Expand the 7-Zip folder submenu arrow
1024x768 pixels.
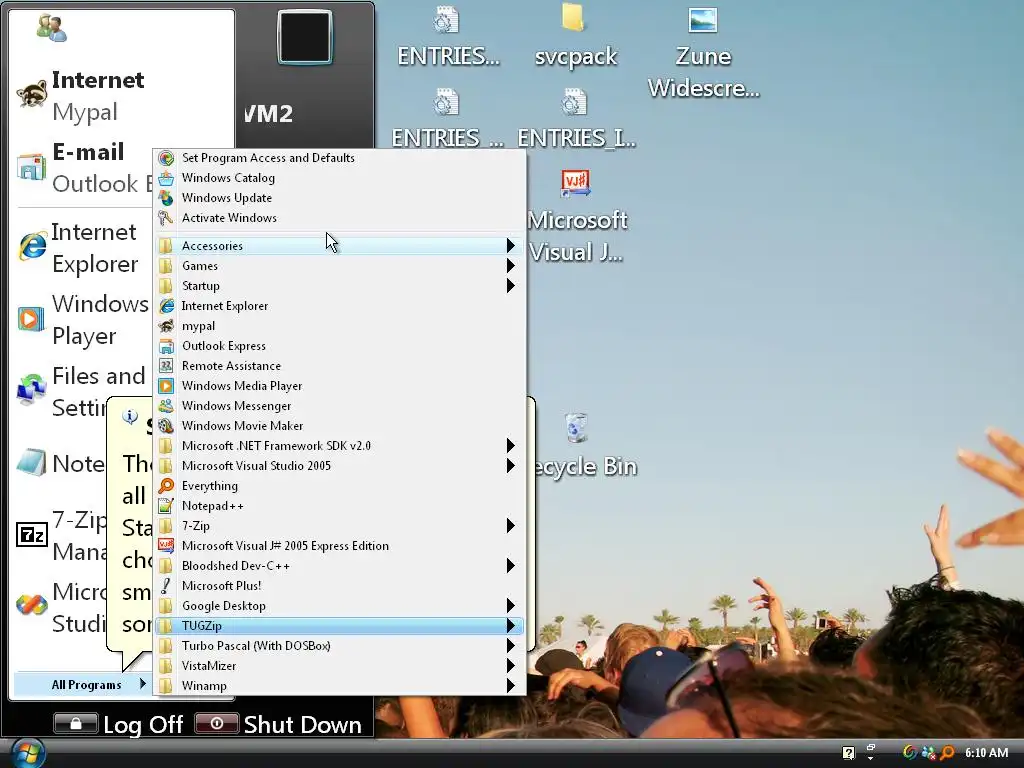point(511,526)
